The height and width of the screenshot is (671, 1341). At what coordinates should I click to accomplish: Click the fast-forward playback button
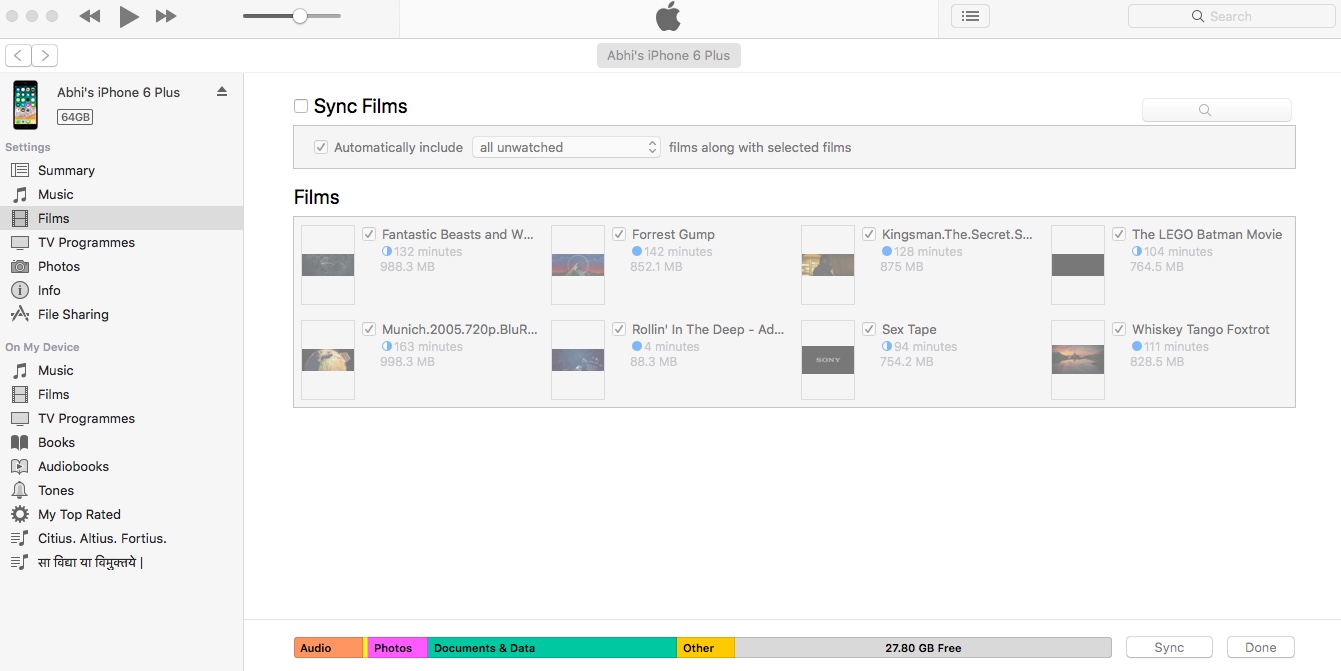point(166,16)
